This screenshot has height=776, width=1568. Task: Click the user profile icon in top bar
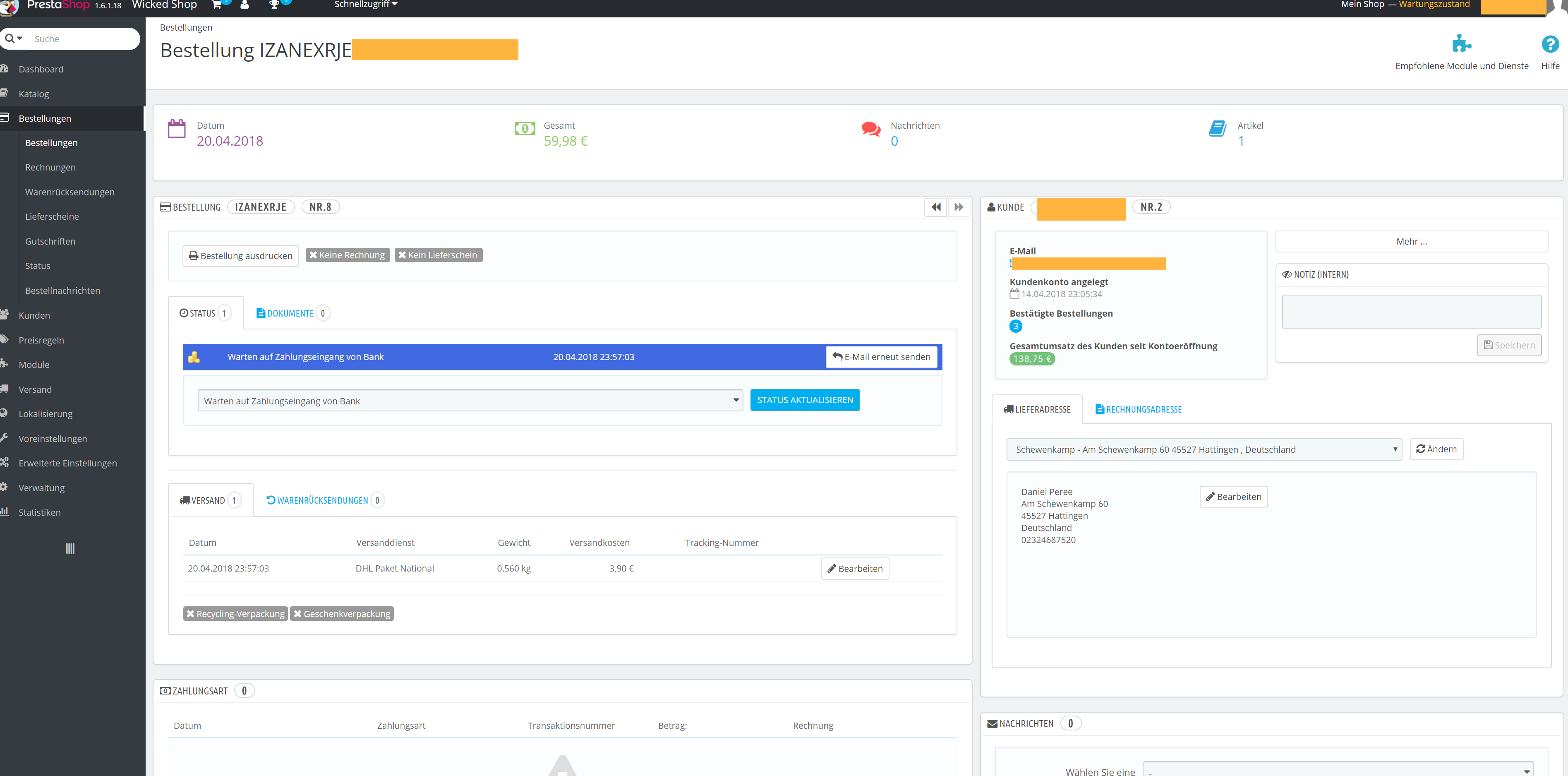(x=245, y=5)
